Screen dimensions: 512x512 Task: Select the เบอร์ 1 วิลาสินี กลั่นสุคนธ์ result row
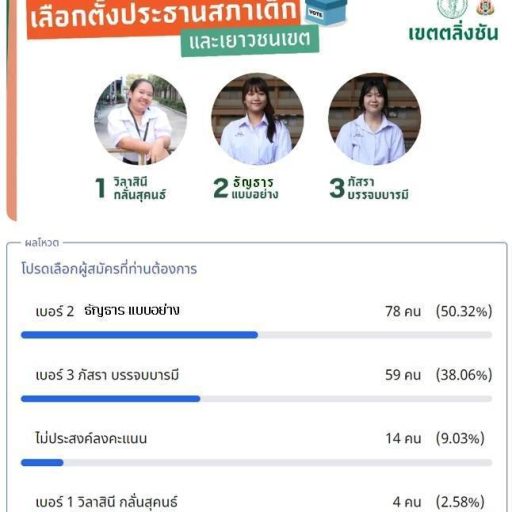pos(256,502)
